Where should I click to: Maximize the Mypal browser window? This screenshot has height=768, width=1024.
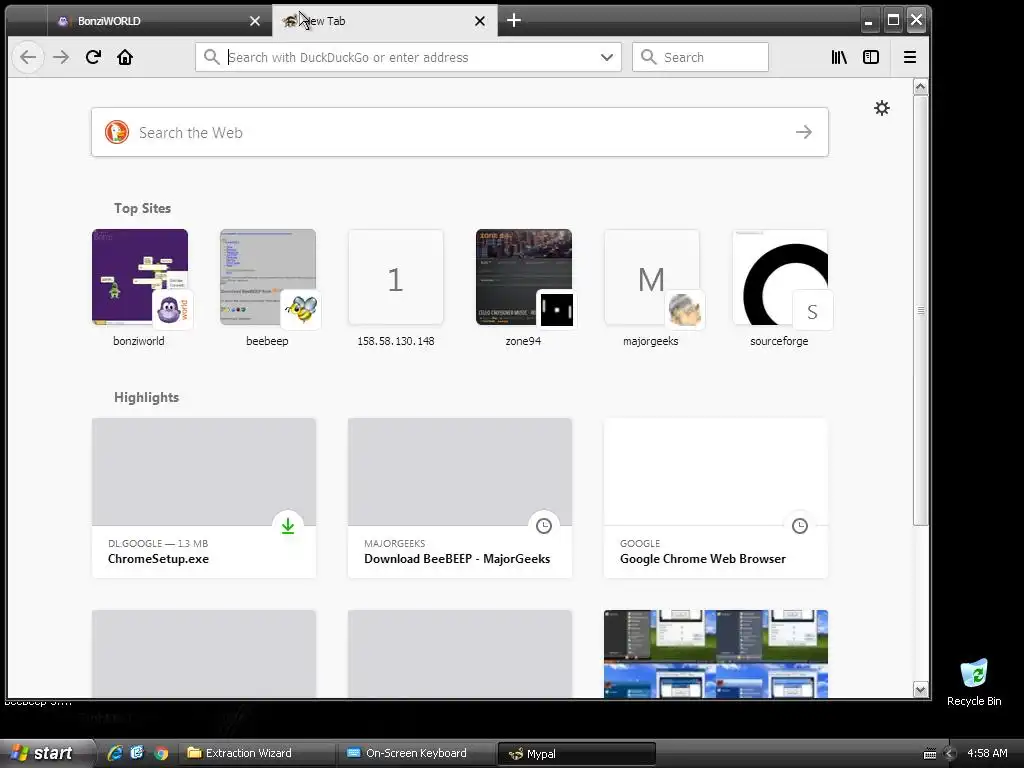coord(893,20)
